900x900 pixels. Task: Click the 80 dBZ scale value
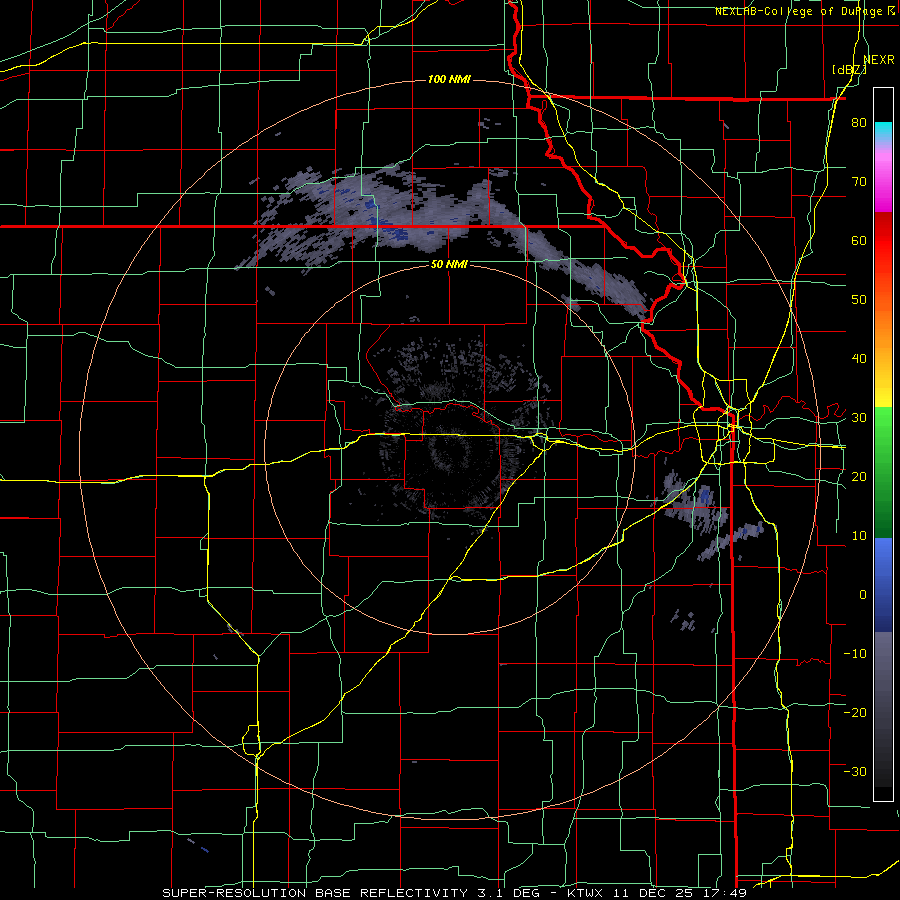[859, 123]
